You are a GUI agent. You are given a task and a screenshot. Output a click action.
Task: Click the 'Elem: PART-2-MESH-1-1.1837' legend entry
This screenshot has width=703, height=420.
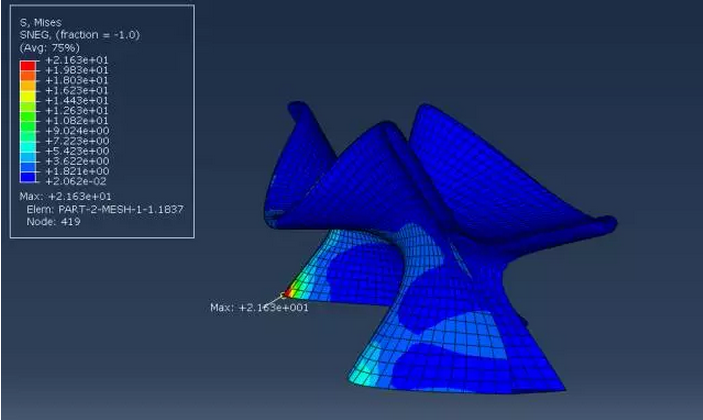tap(105, 209)
